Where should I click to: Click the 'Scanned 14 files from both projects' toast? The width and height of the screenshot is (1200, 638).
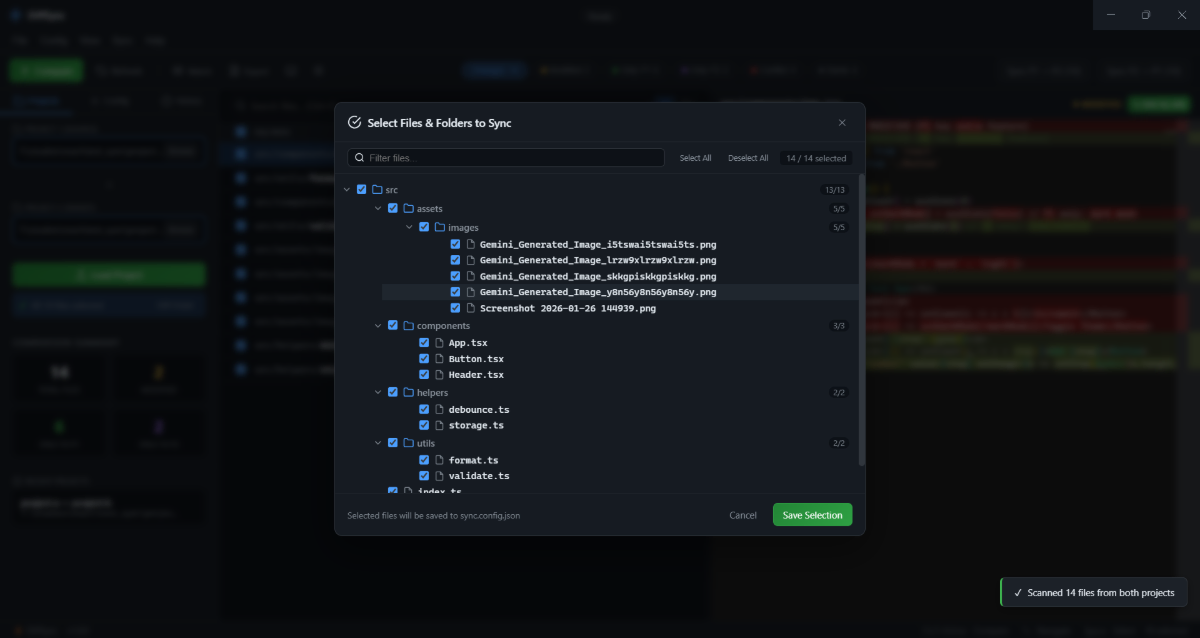(1094, 592)
